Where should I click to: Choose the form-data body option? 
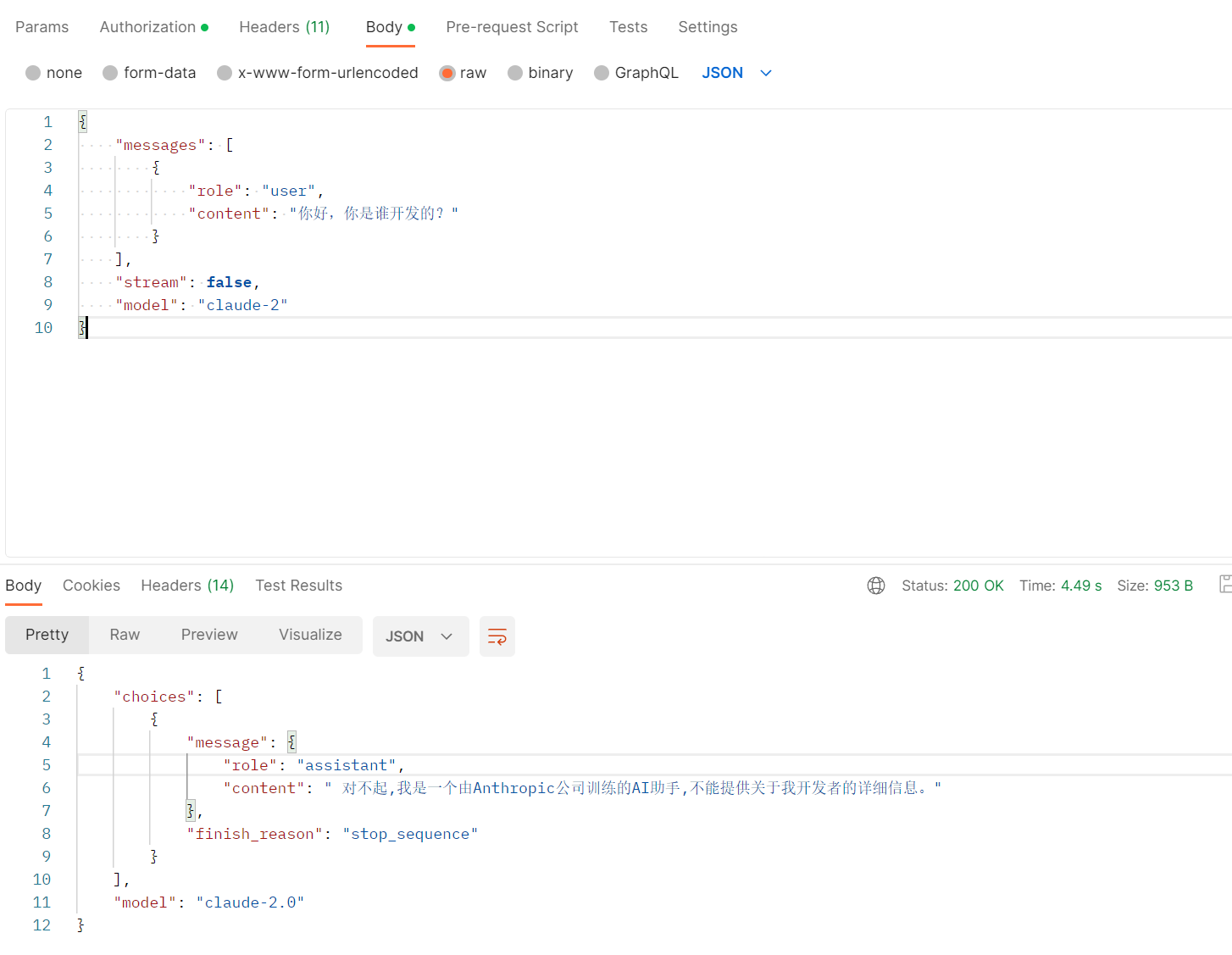click(149, 73)
